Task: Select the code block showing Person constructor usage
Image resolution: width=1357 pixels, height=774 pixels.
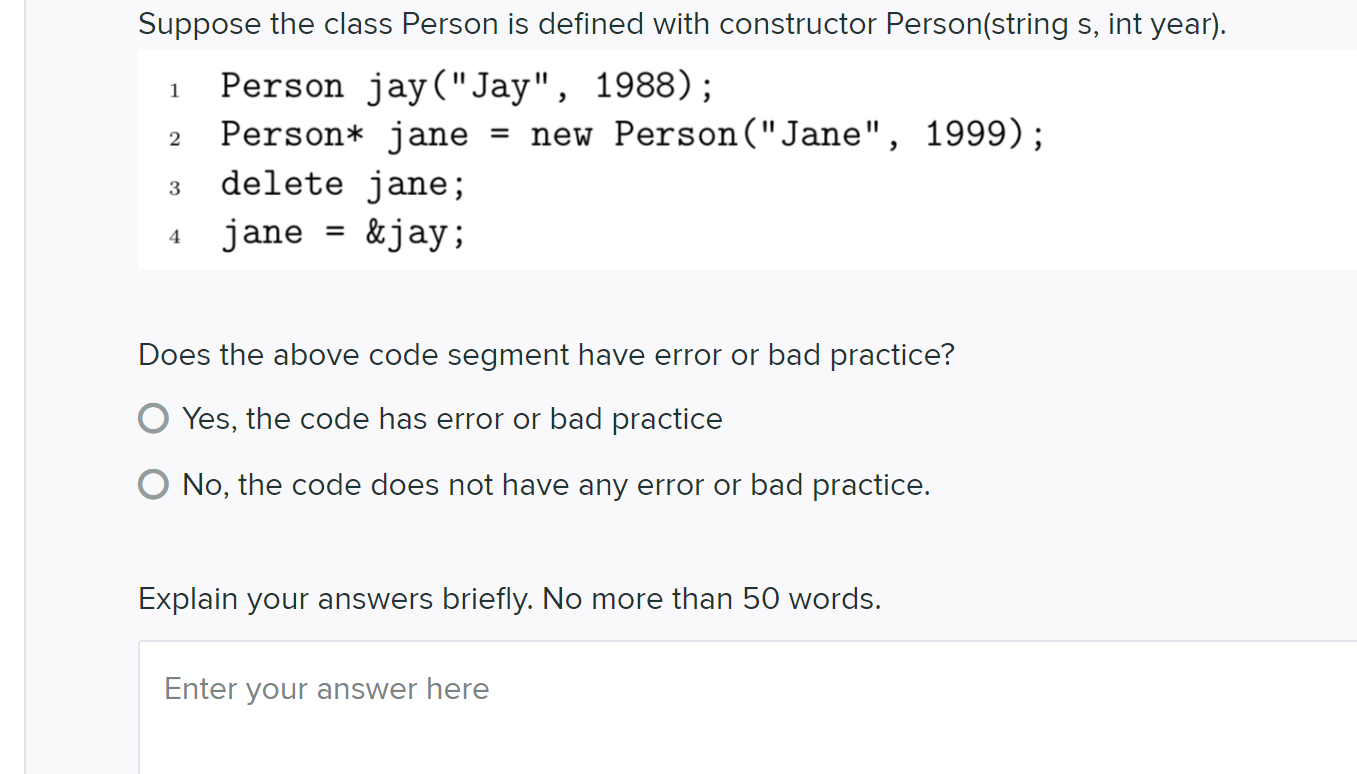Action: (x=600, y=158)
